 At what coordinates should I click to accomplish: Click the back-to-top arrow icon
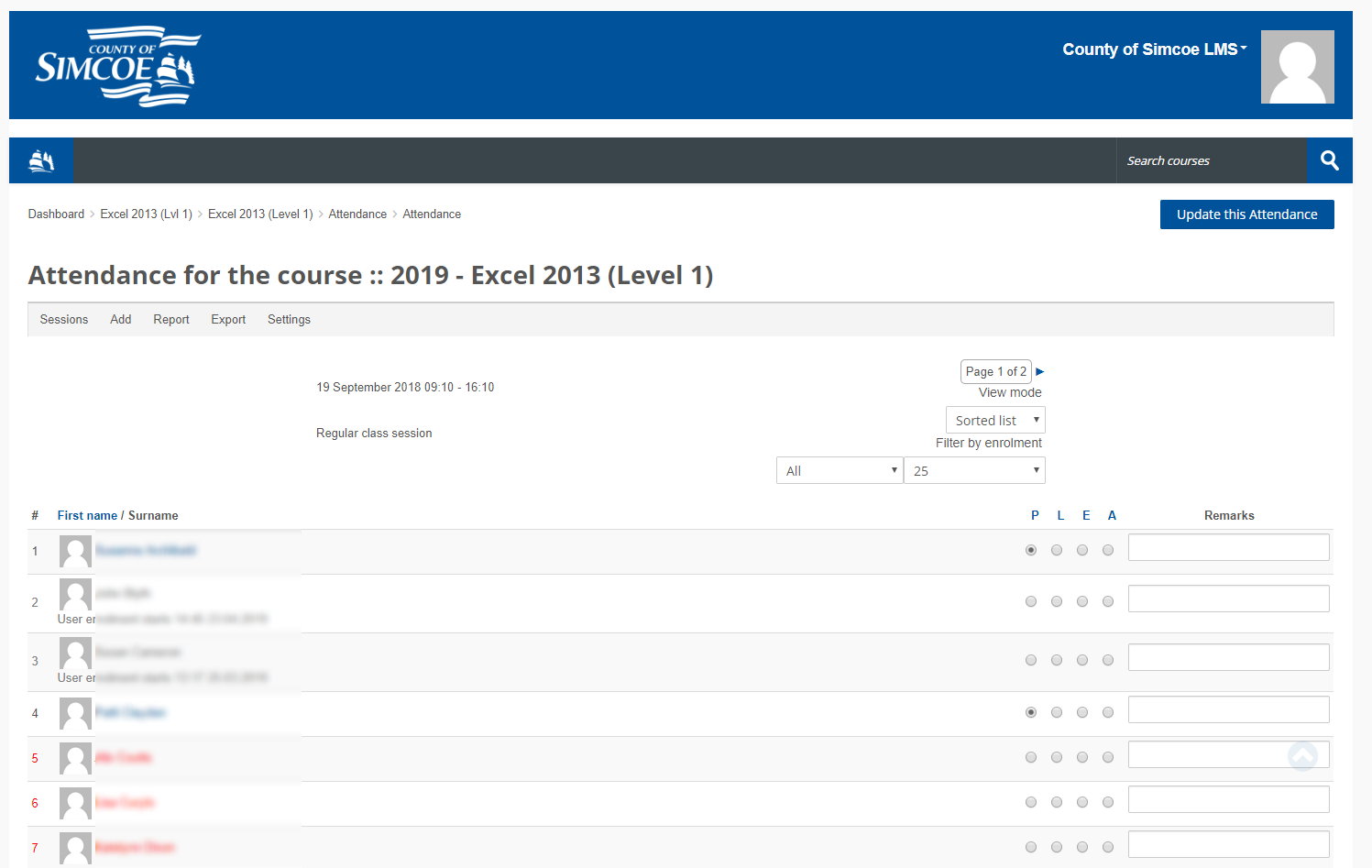tap(1302, 755)
